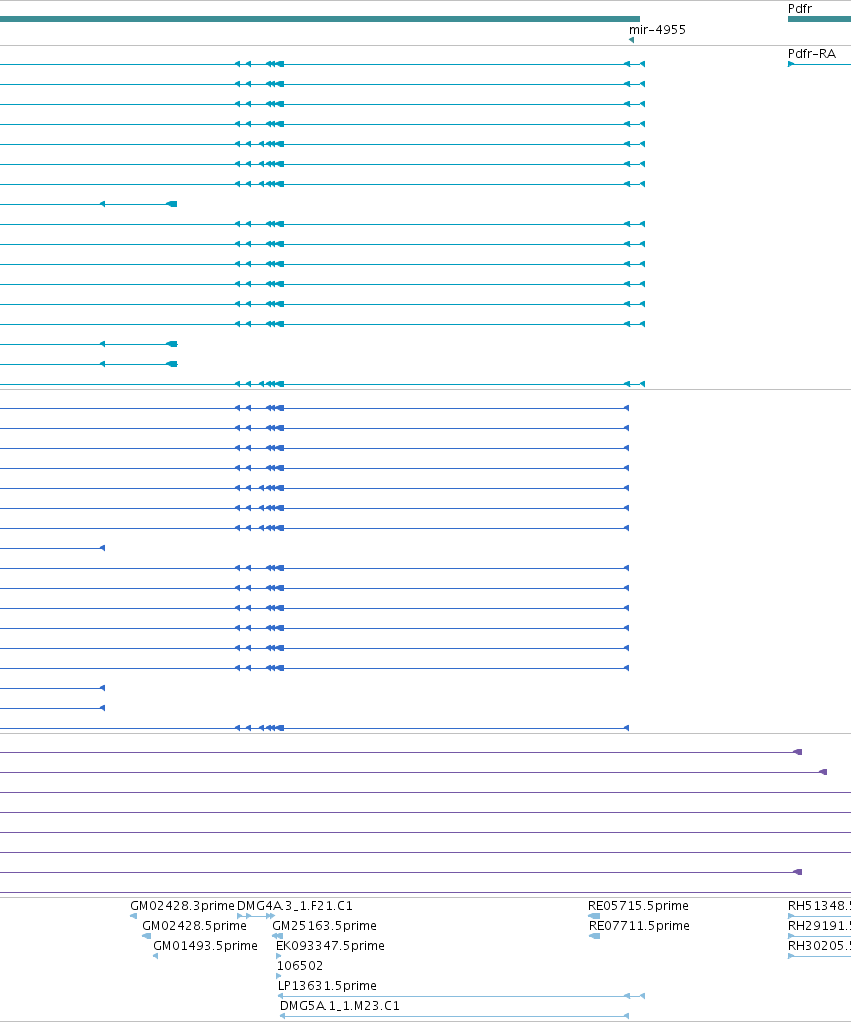
Task: Click the RE07711.5prime label
Action: [639, 926]
